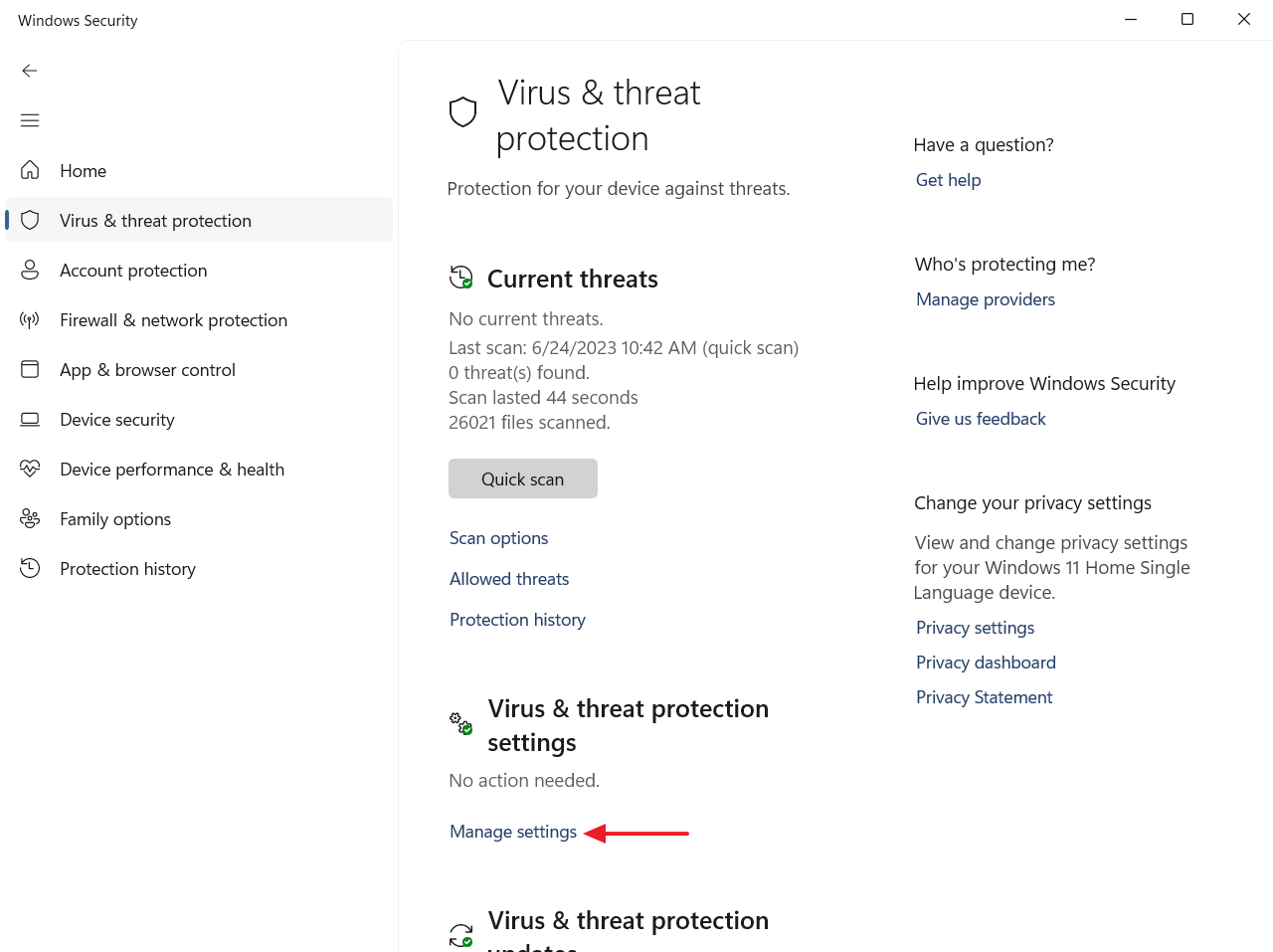Open Manage providers link
Image resolution: width=1273 pixels, height=952 pixels.
pyautogui.click(x=985, y=299)
